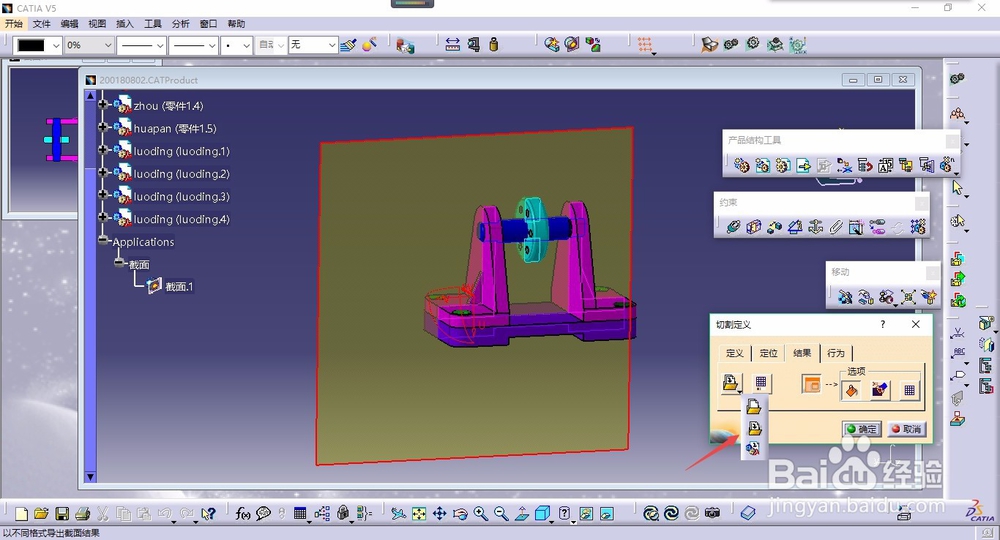This screenshot has height=540, width=1000.
Task: Toggle the grid option in 选项 group
Action: pos(909,390)
